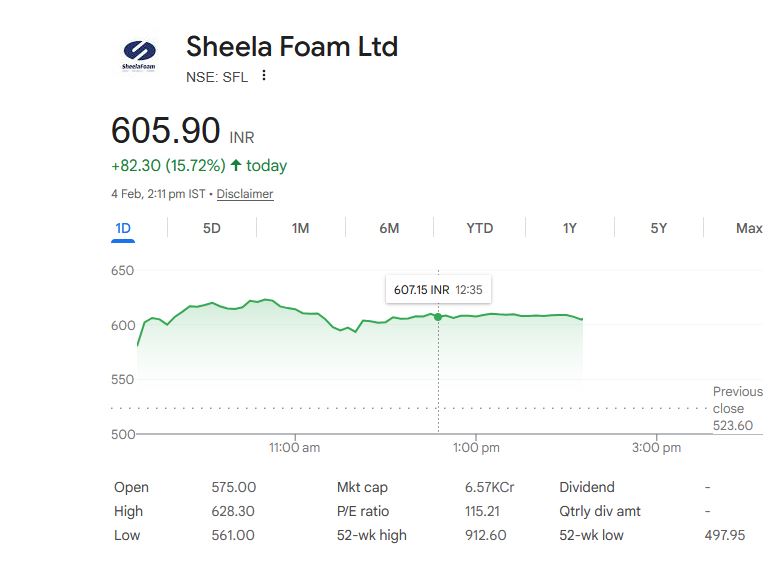This screenshot has height=583, width=778.
Task: Select the Max time range tab
Action: coord(749,228)
